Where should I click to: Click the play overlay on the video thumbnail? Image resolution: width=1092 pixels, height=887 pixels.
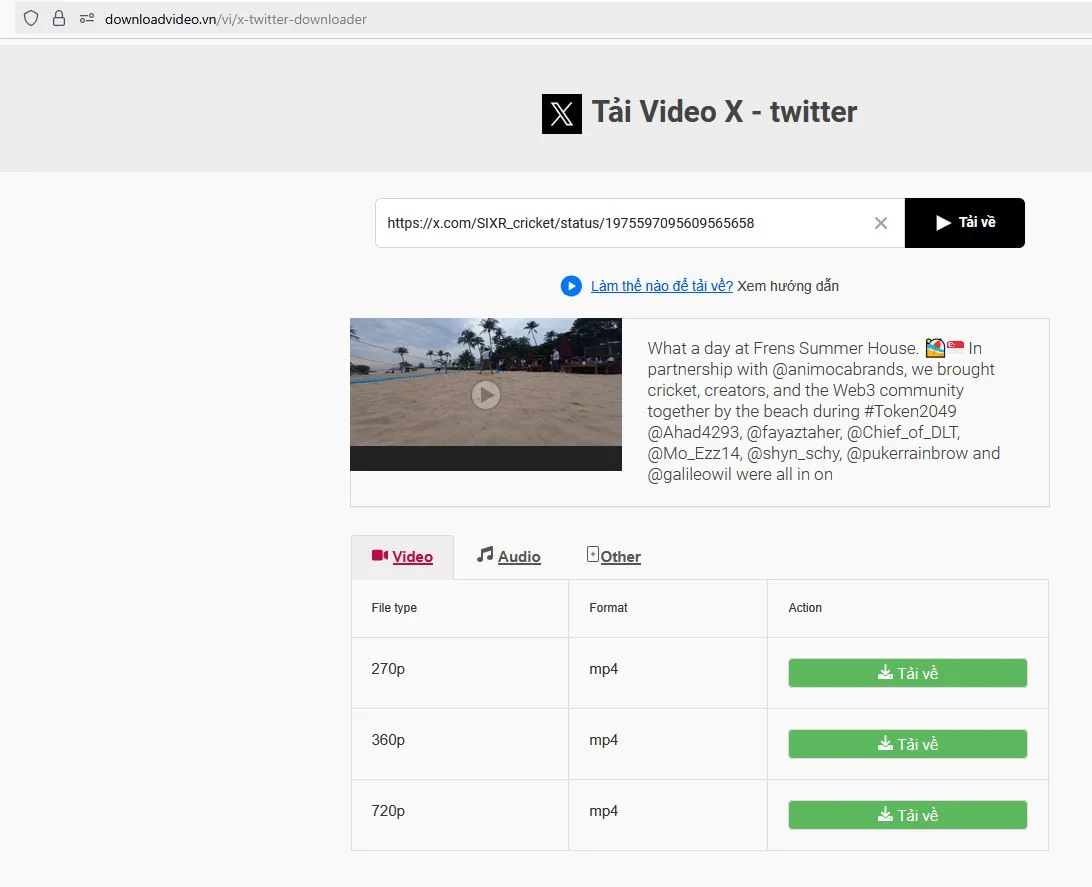pos(485,394)
